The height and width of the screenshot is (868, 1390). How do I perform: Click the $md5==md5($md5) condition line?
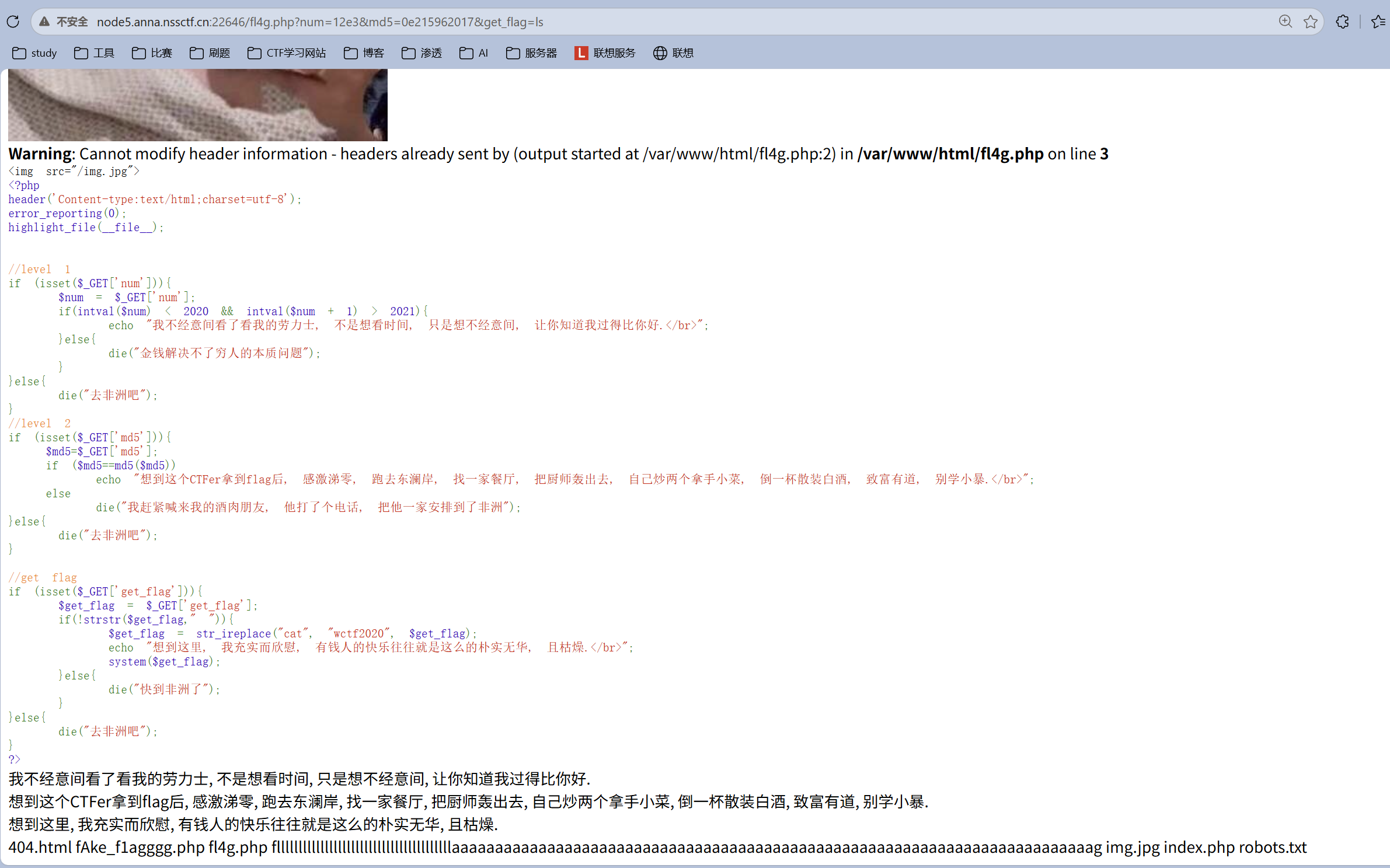[111, 465]
